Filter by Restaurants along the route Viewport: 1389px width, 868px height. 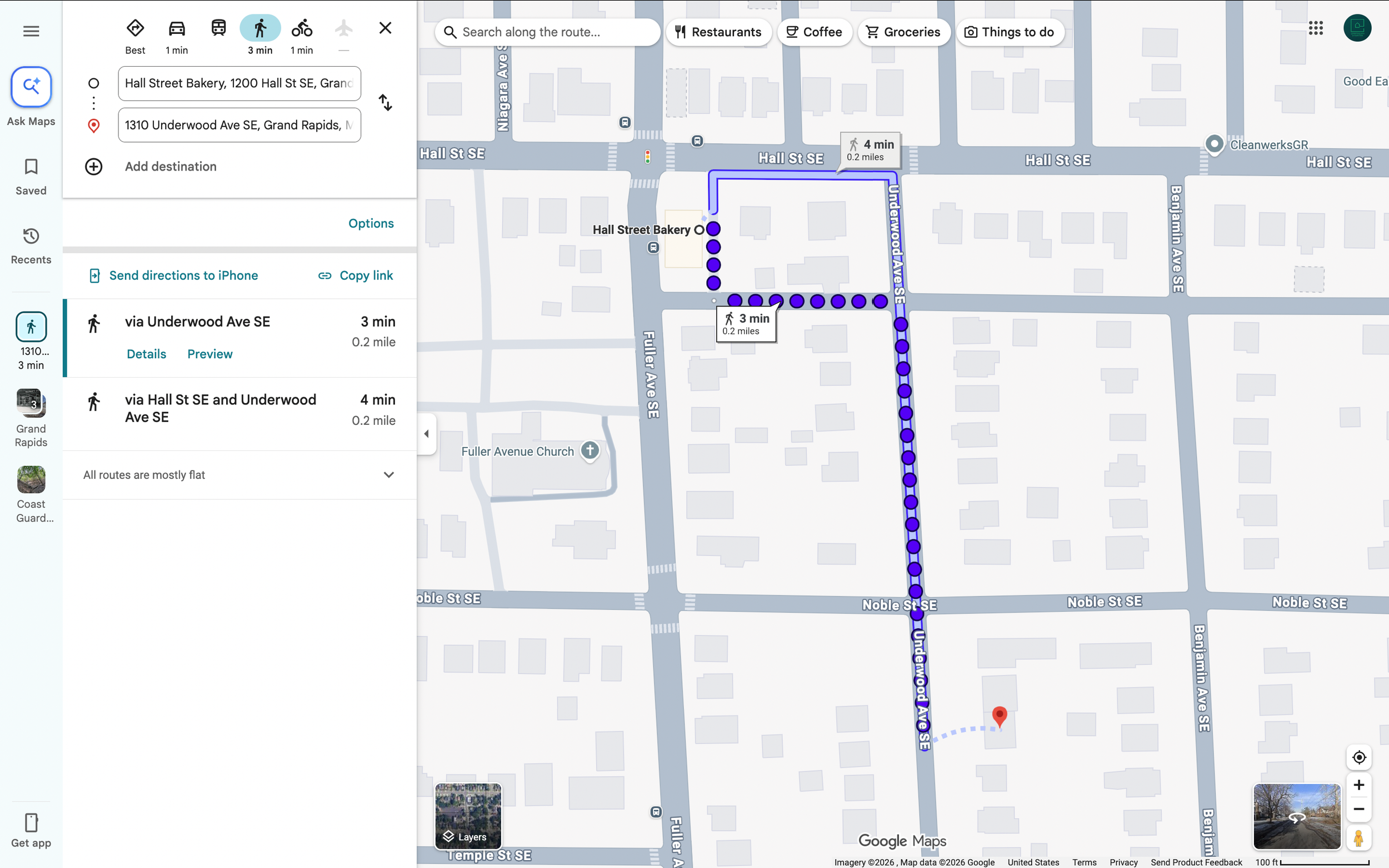(x=718, y=32)
